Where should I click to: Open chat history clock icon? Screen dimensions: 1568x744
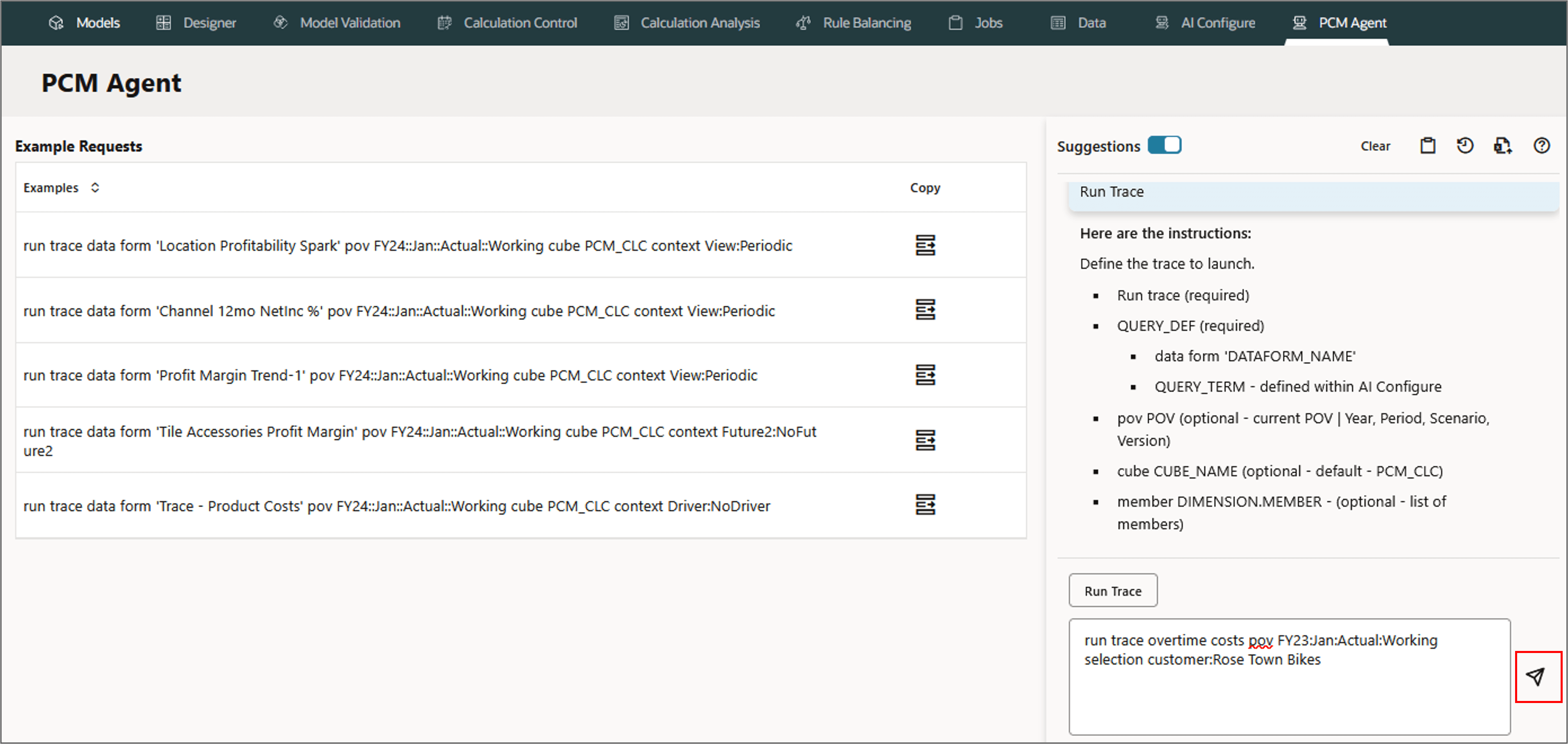click(1465, 146)
